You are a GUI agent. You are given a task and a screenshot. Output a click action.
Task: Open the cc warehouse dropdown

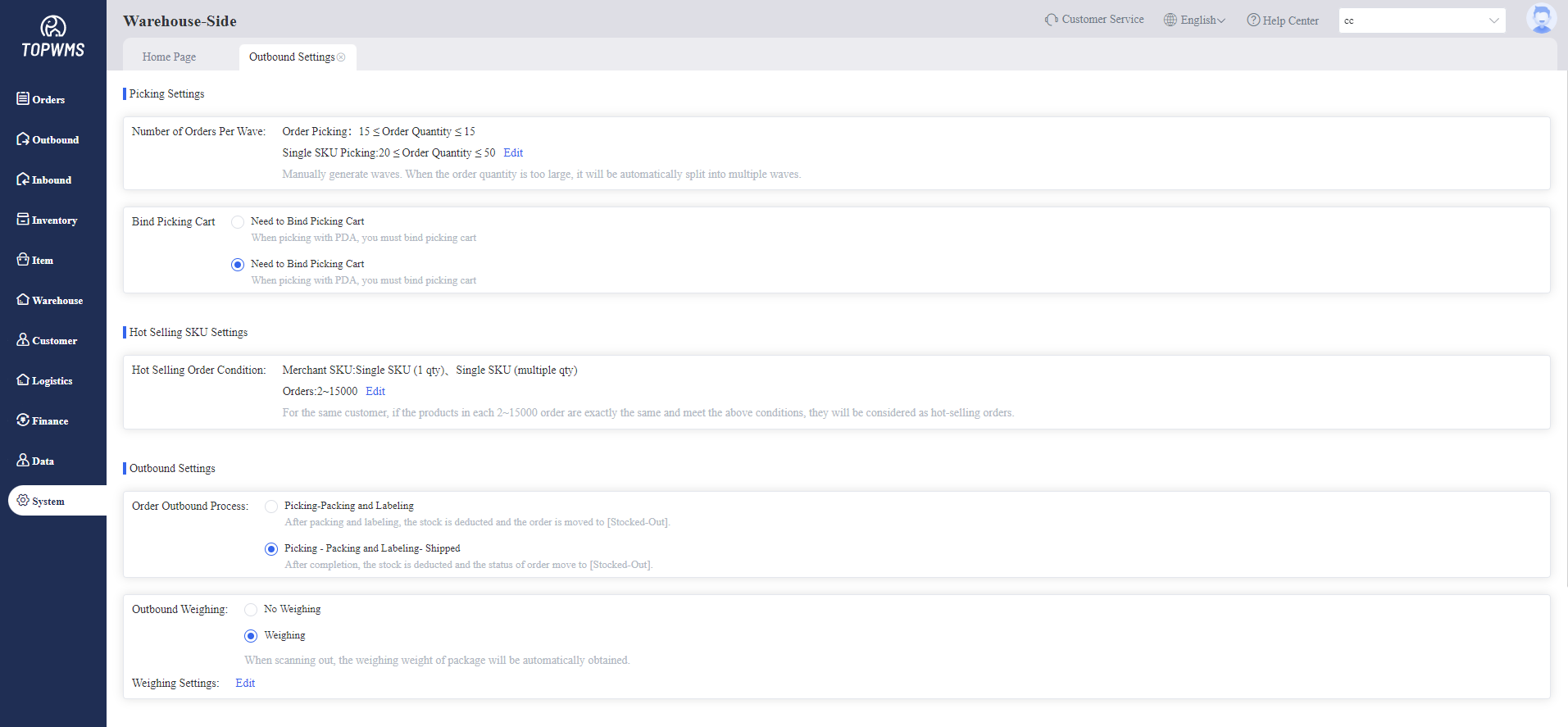(x=1422, y=20)
